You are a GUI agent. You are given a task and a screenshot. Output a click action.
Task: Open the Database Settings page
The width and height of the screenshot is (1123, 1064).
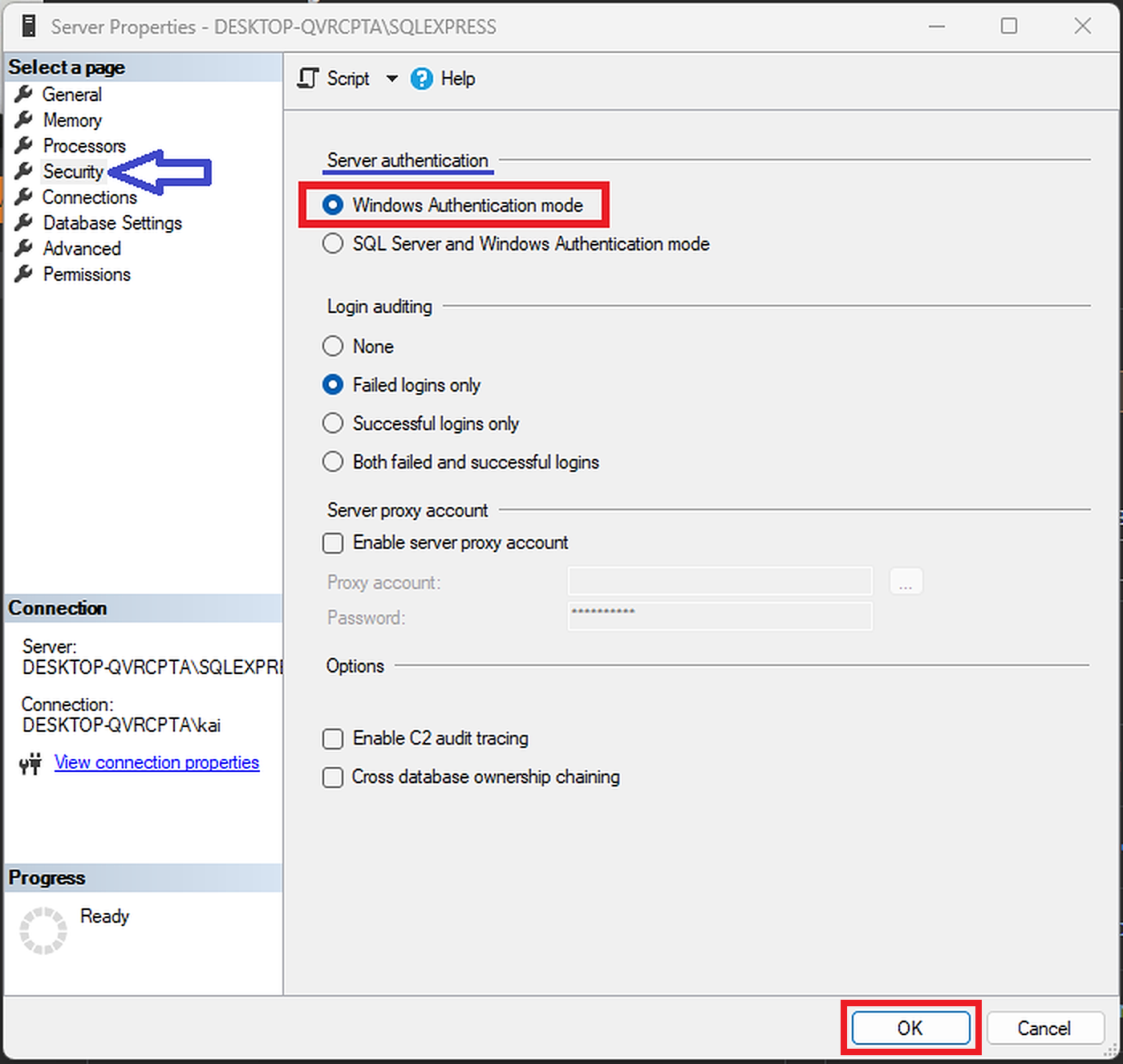[112, 223]
